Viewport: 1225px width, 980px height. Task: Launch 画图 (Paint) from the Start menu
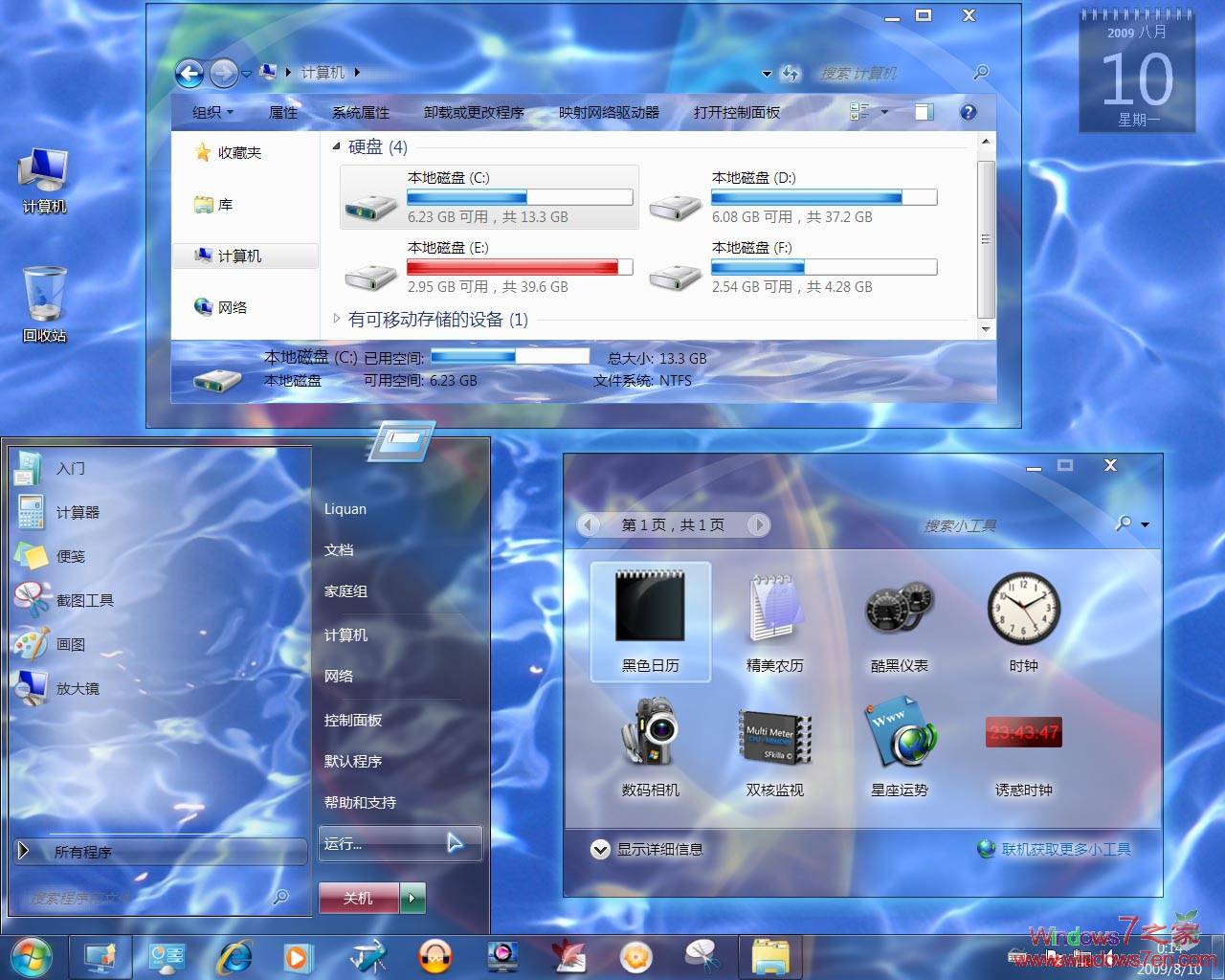[73, 644]
